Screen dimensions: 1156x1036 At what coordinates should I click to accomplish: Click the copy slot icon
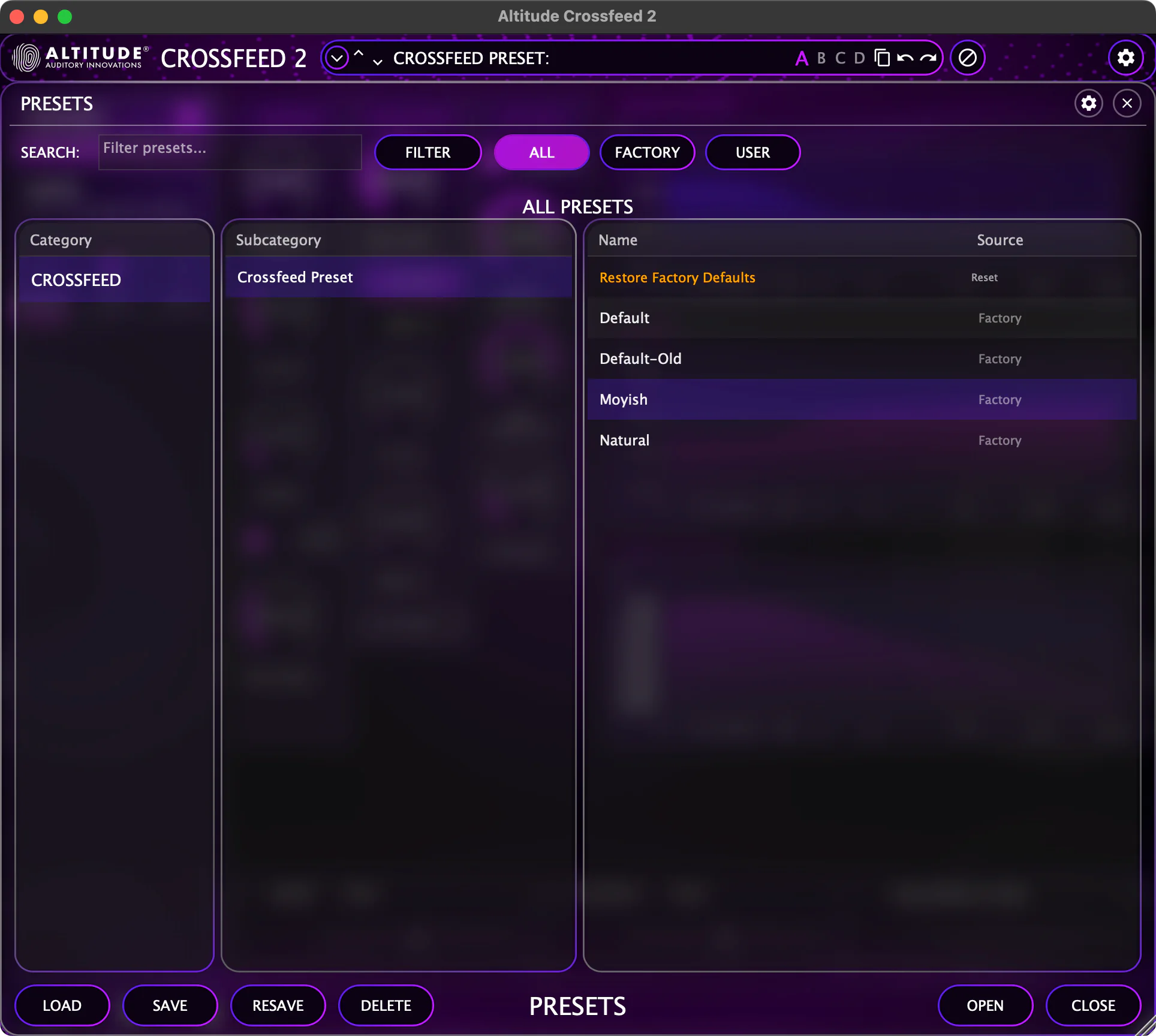click(882, 58)
